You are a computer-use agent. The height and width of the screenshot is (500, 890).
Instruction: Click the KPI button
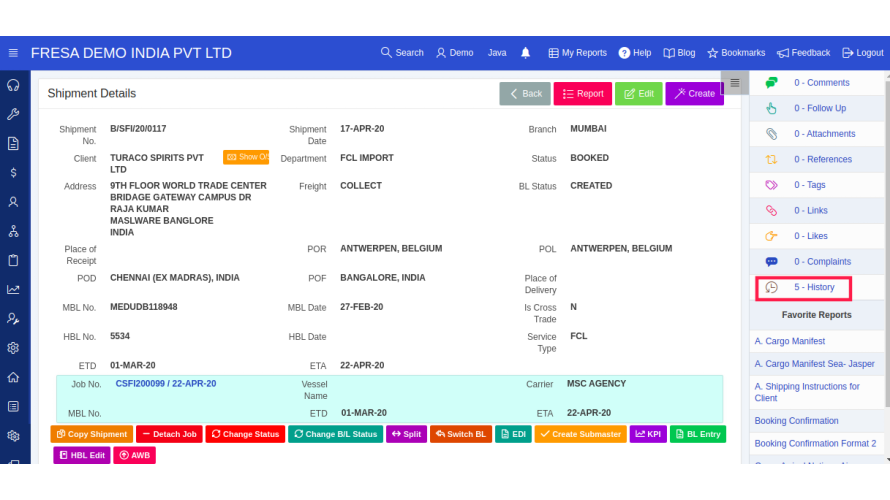tap(648, 434)
